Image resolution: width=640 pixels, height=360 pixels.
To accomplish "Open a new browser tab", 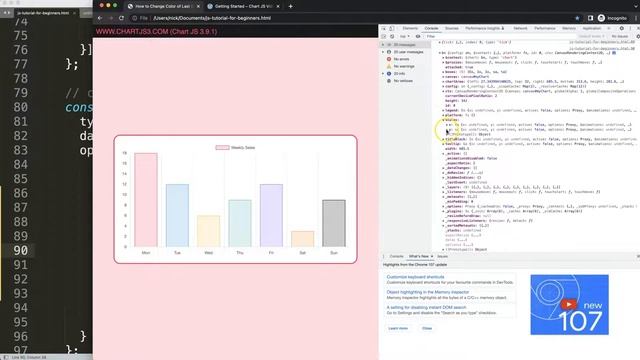I will point(291,6).
